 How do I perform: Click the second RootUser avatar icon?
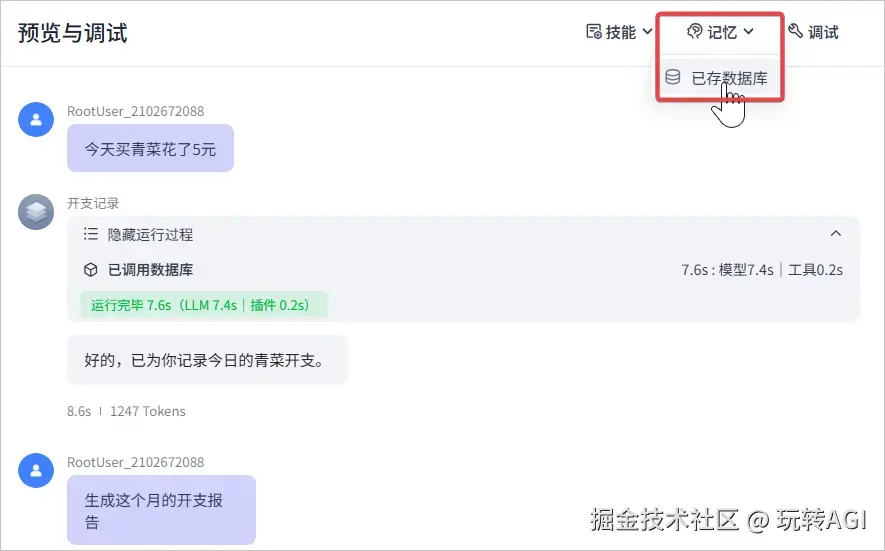coord(36,471)
